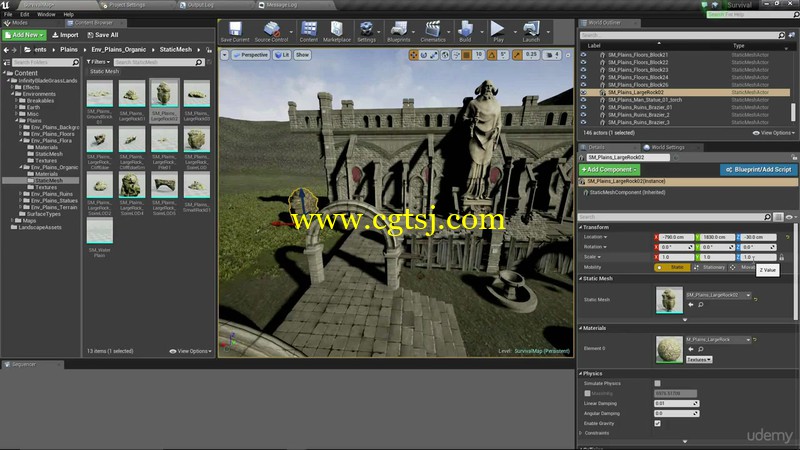Toggle MassInKg override checkbox

tap(587, 393)
